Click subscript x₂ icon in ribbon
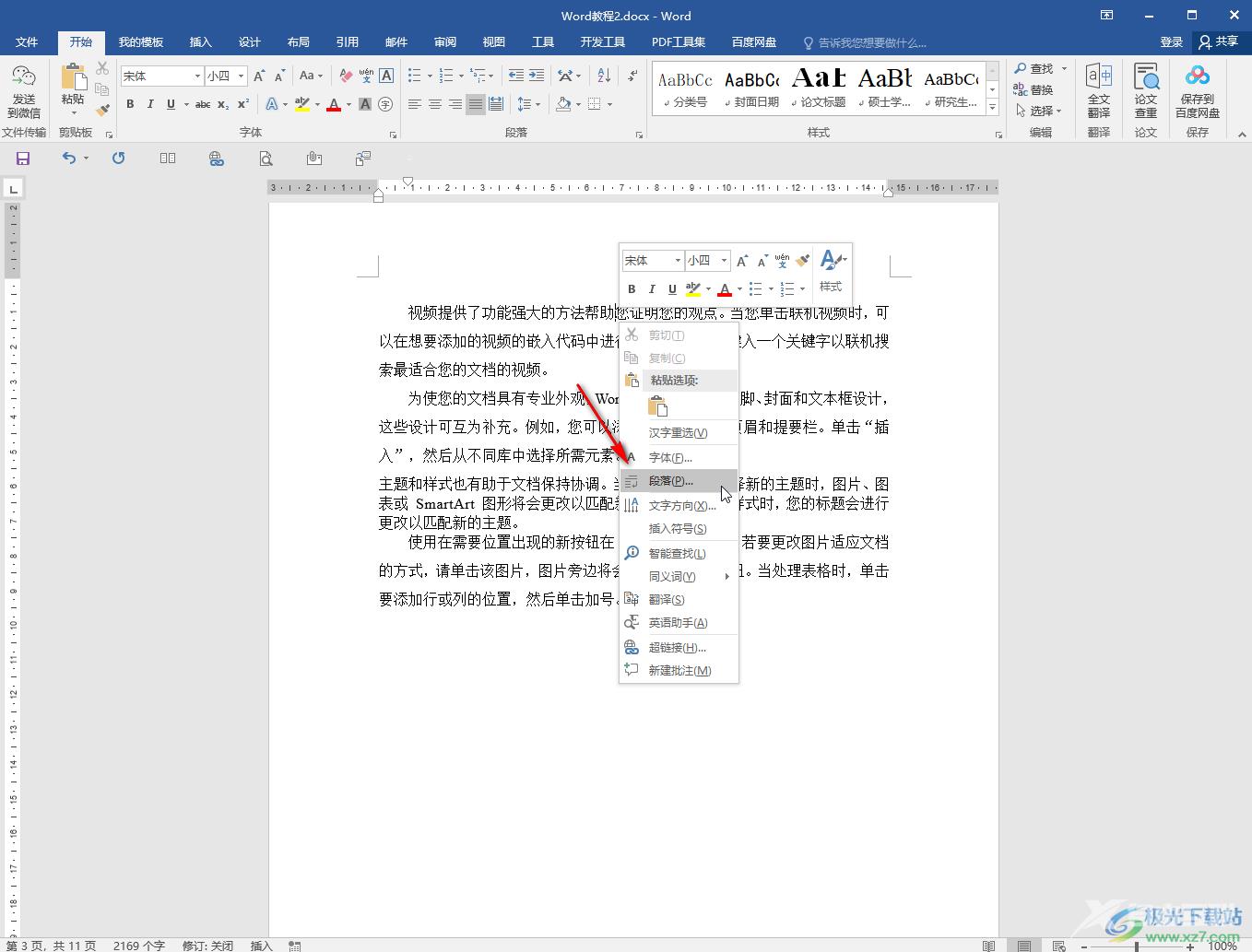 (223, 105)
